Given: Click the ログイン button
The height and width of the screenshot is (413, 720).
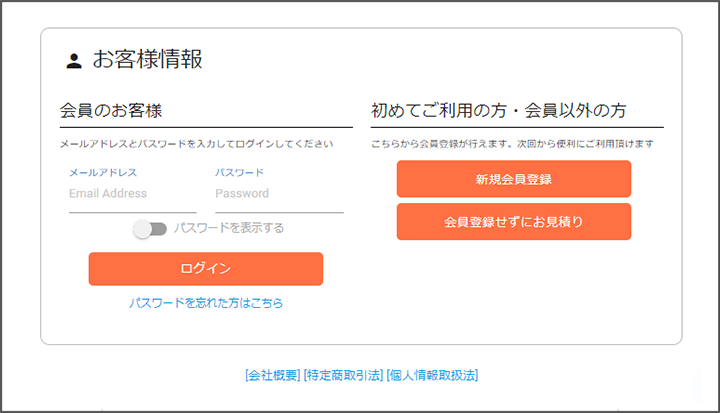Looking at the screenshot, I should 206,269.
